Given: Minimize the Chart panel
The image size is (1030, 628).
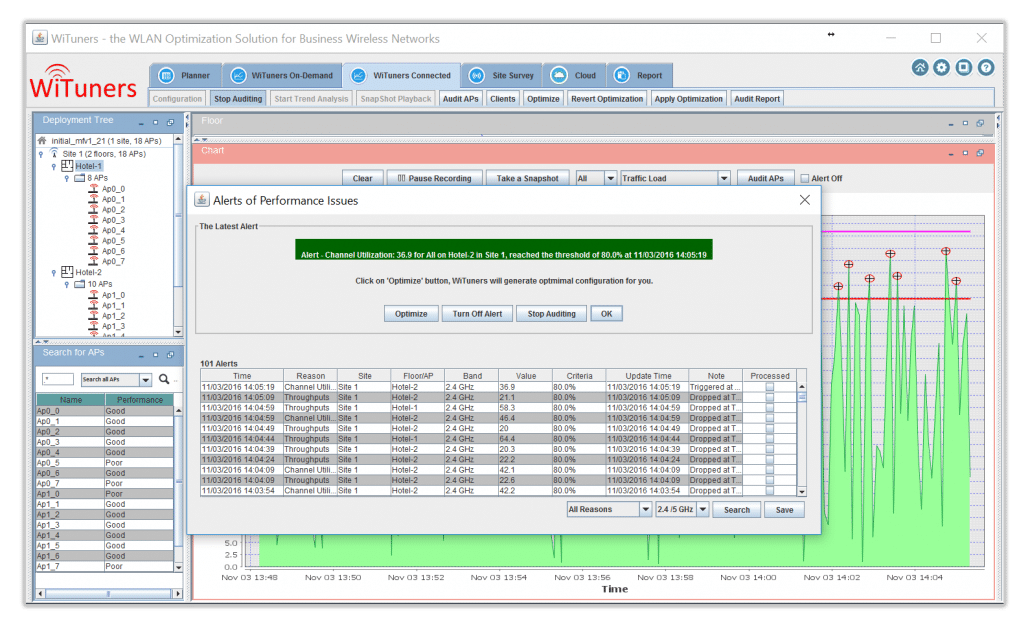Looking at the screenshot, I should pyautogui.click(x=951, y=154).
